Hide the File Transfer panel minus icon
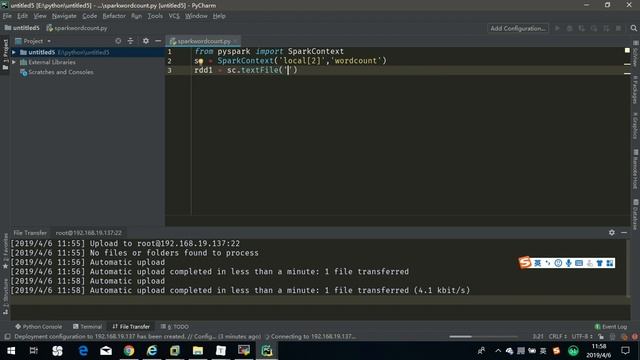 click(x=624, y=232)
